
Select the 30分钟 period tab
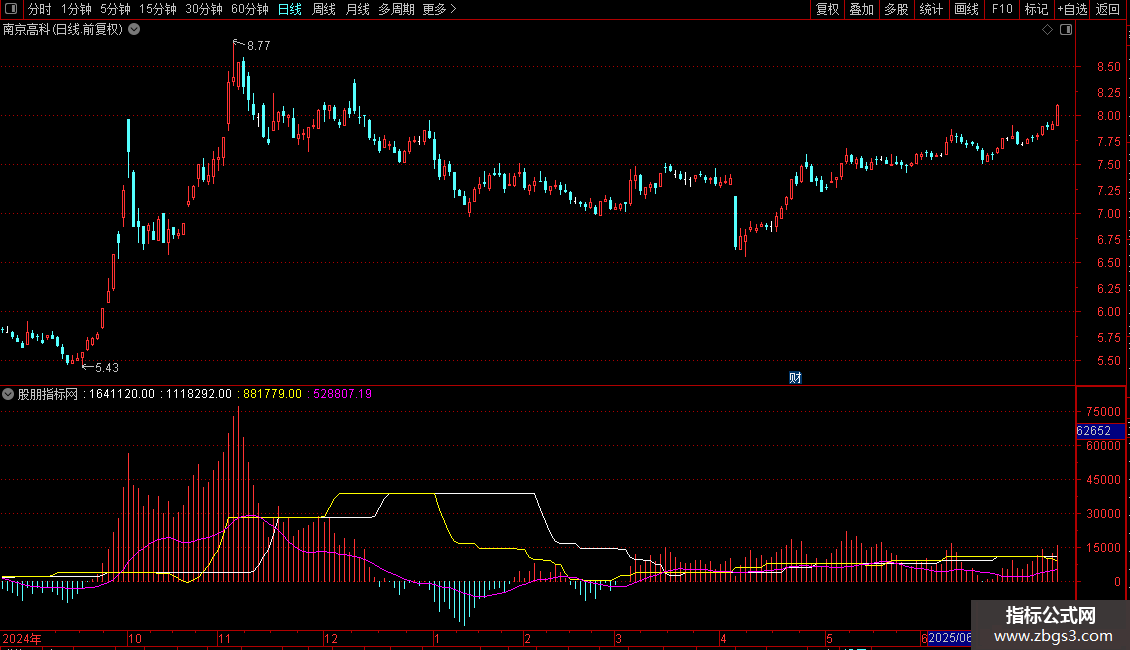(x=204, y=9)
